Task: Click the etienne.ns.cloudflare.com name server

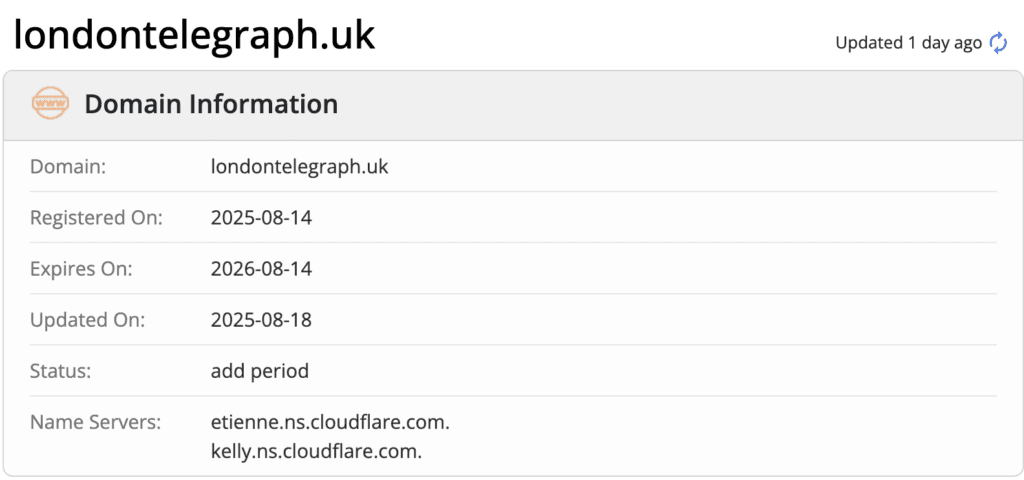Action: 330,423
